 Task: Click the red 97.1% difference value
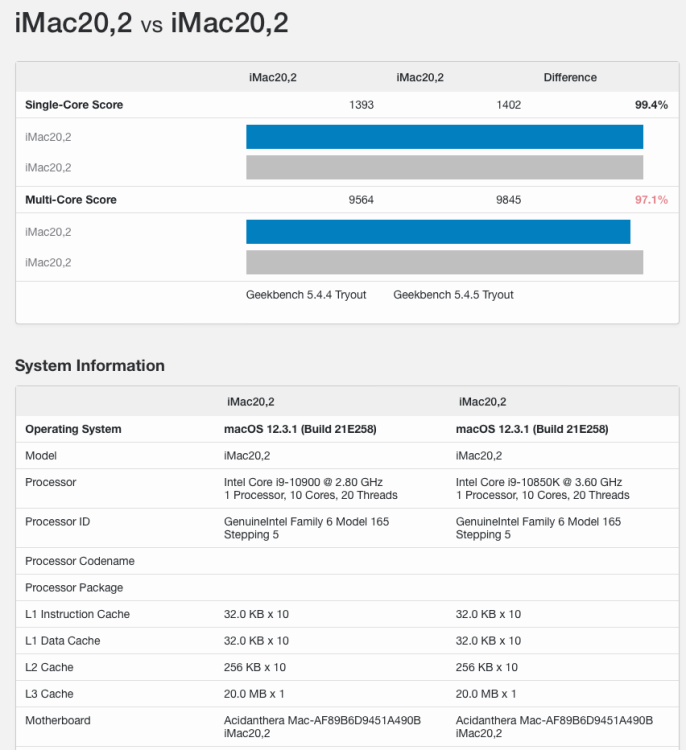click(x=651, y=199)
